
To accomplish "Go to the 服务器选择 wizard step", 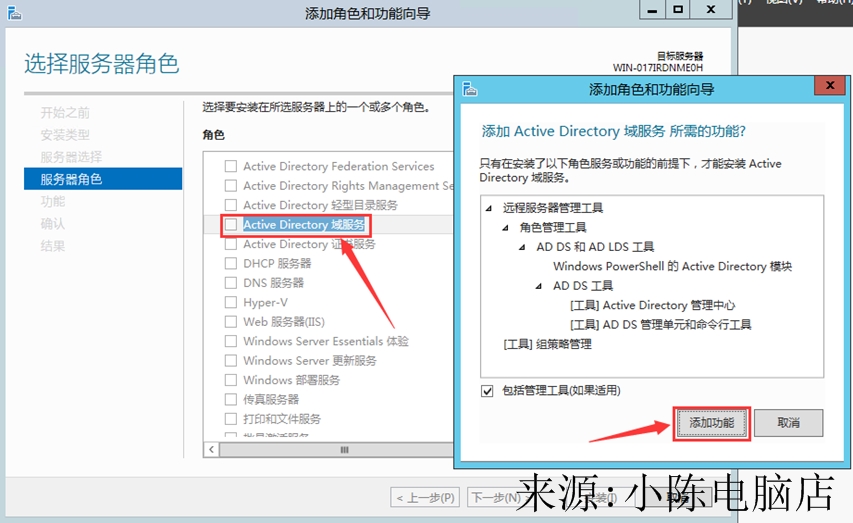I will pyautogui.click(x=71, y=157).
